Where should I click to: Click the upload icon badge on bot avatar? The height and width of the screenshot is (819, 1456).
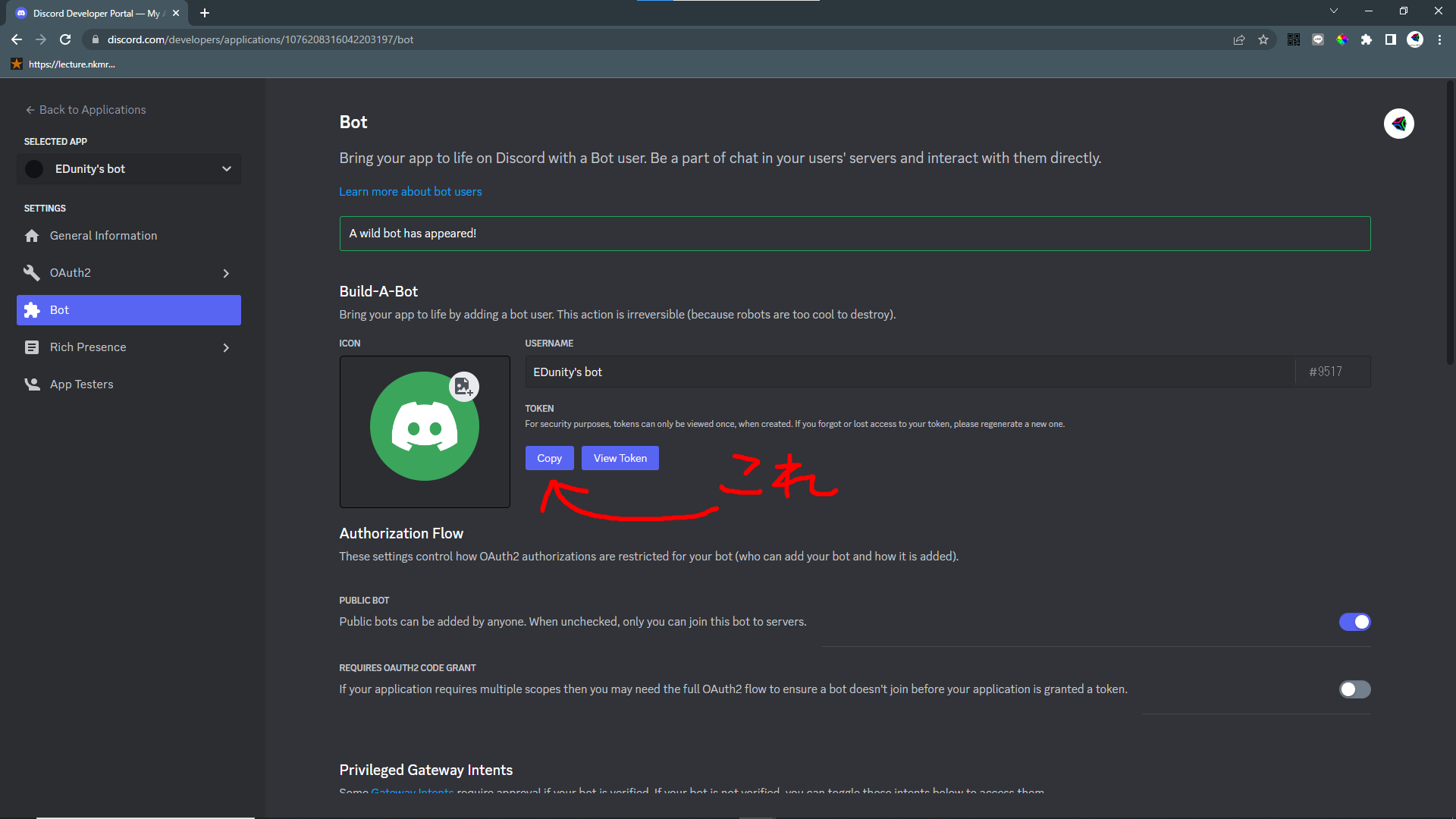click(463, 387)
